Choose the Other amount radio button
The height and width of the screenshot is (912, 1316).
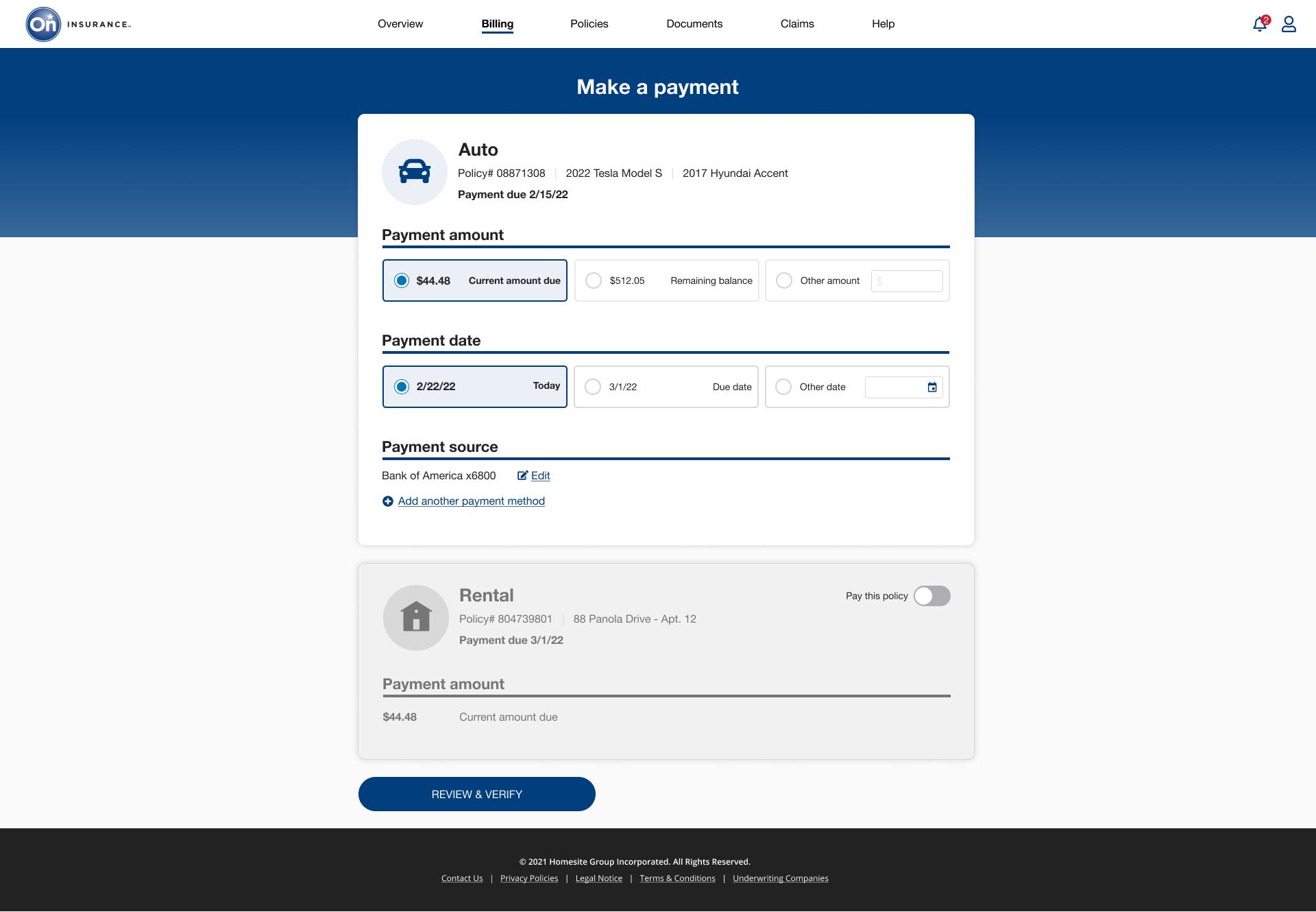click(784, 280)
